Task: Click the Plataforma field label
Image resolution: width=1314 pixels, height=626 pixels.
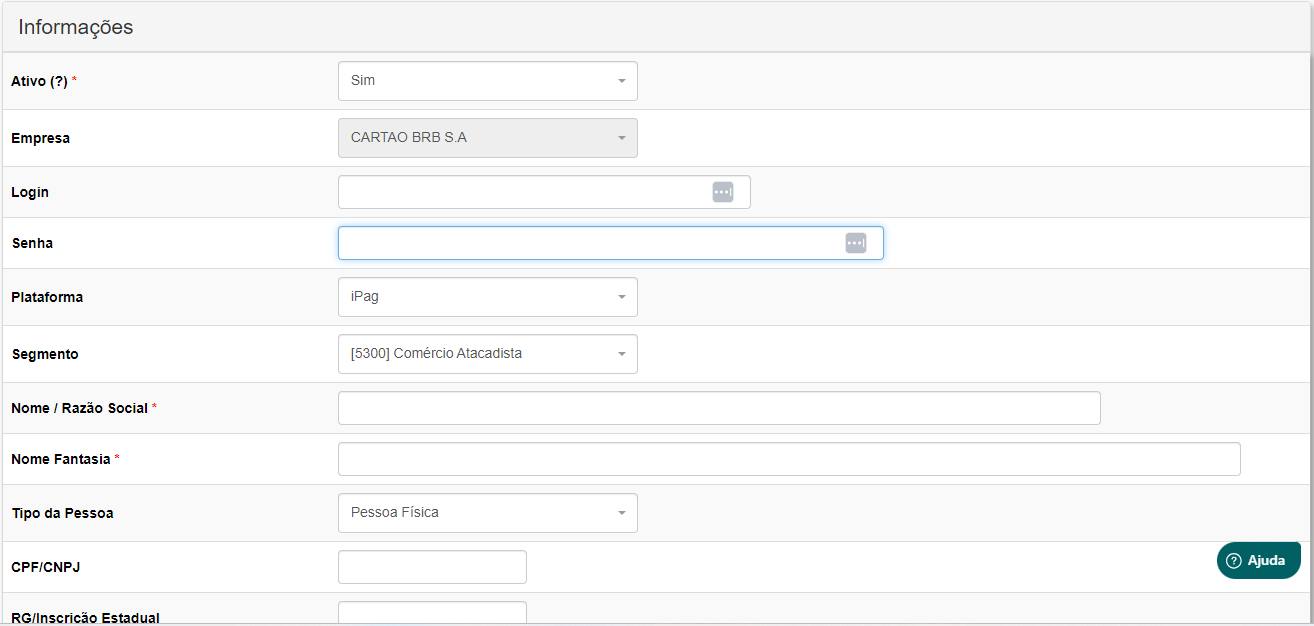Action: tap(47, 297)
